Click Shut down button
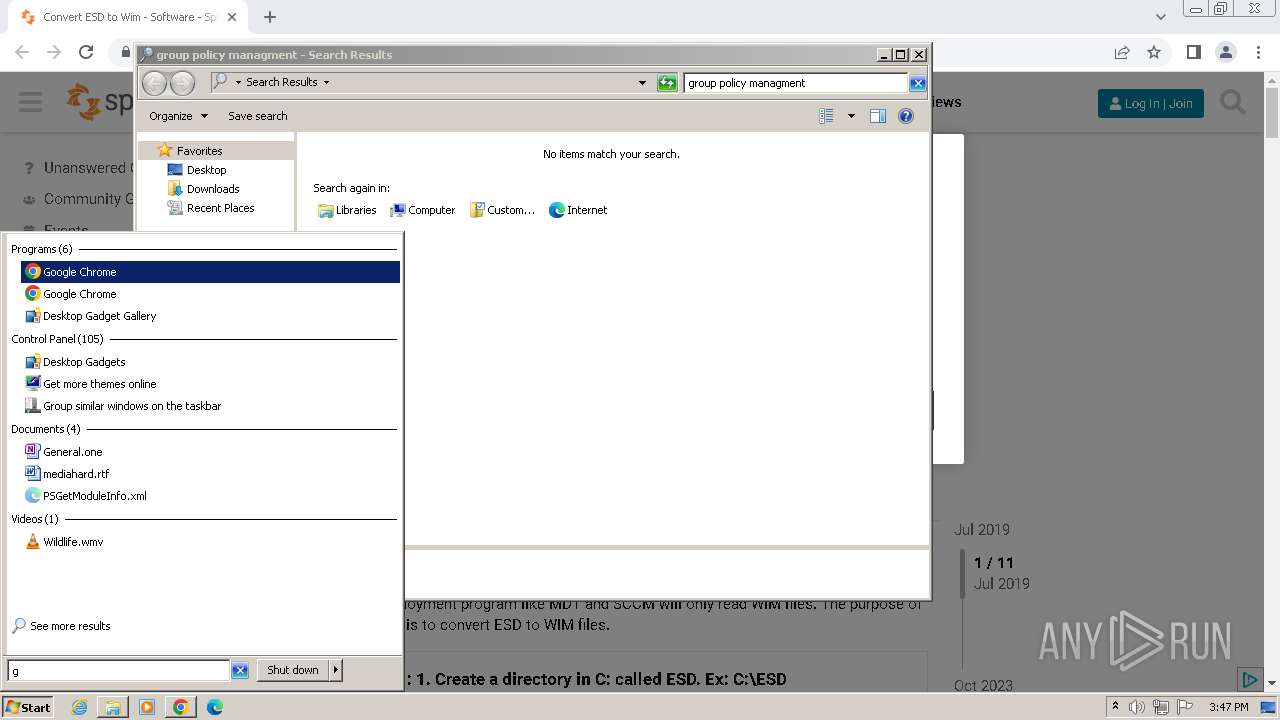Viewport: 1280px width, 720px height. 293,670
